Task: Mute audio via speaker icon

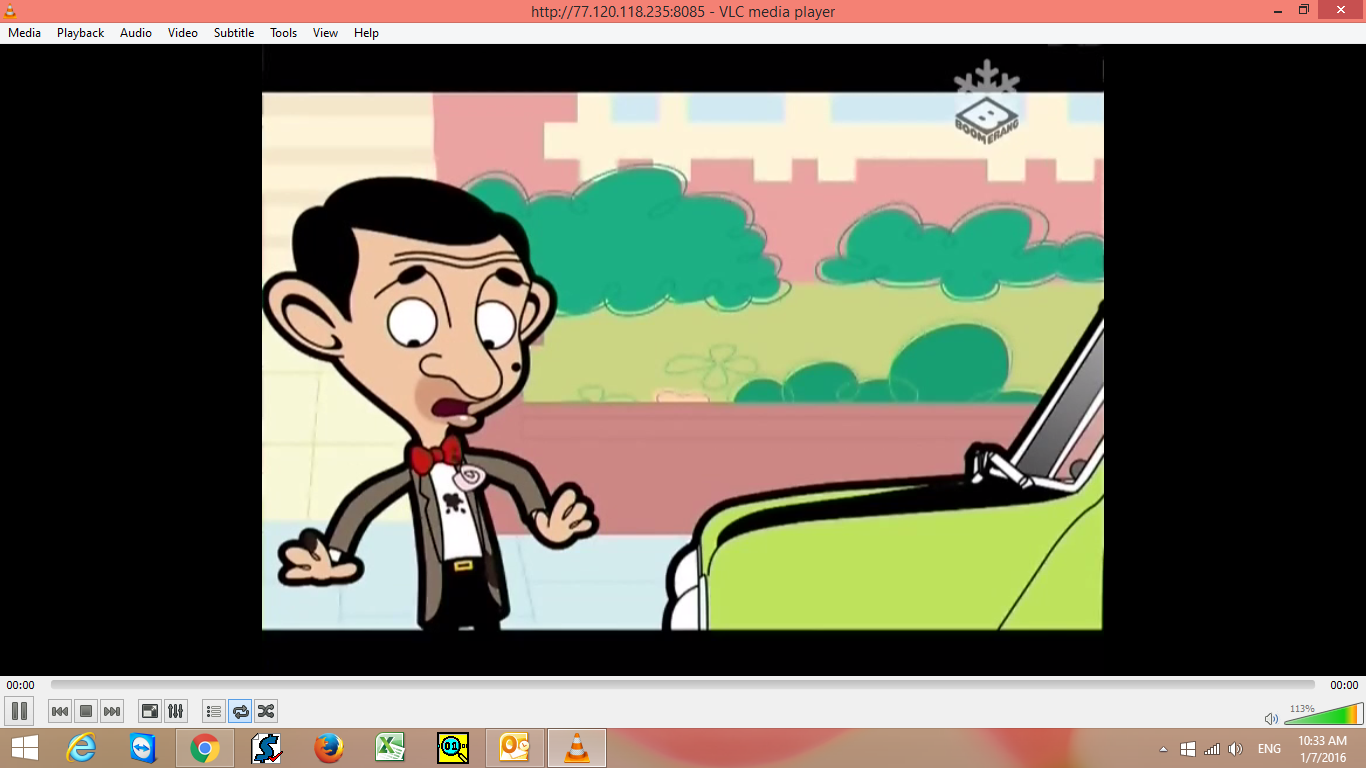Action: pyautogui.click(x=1271, y=718)
